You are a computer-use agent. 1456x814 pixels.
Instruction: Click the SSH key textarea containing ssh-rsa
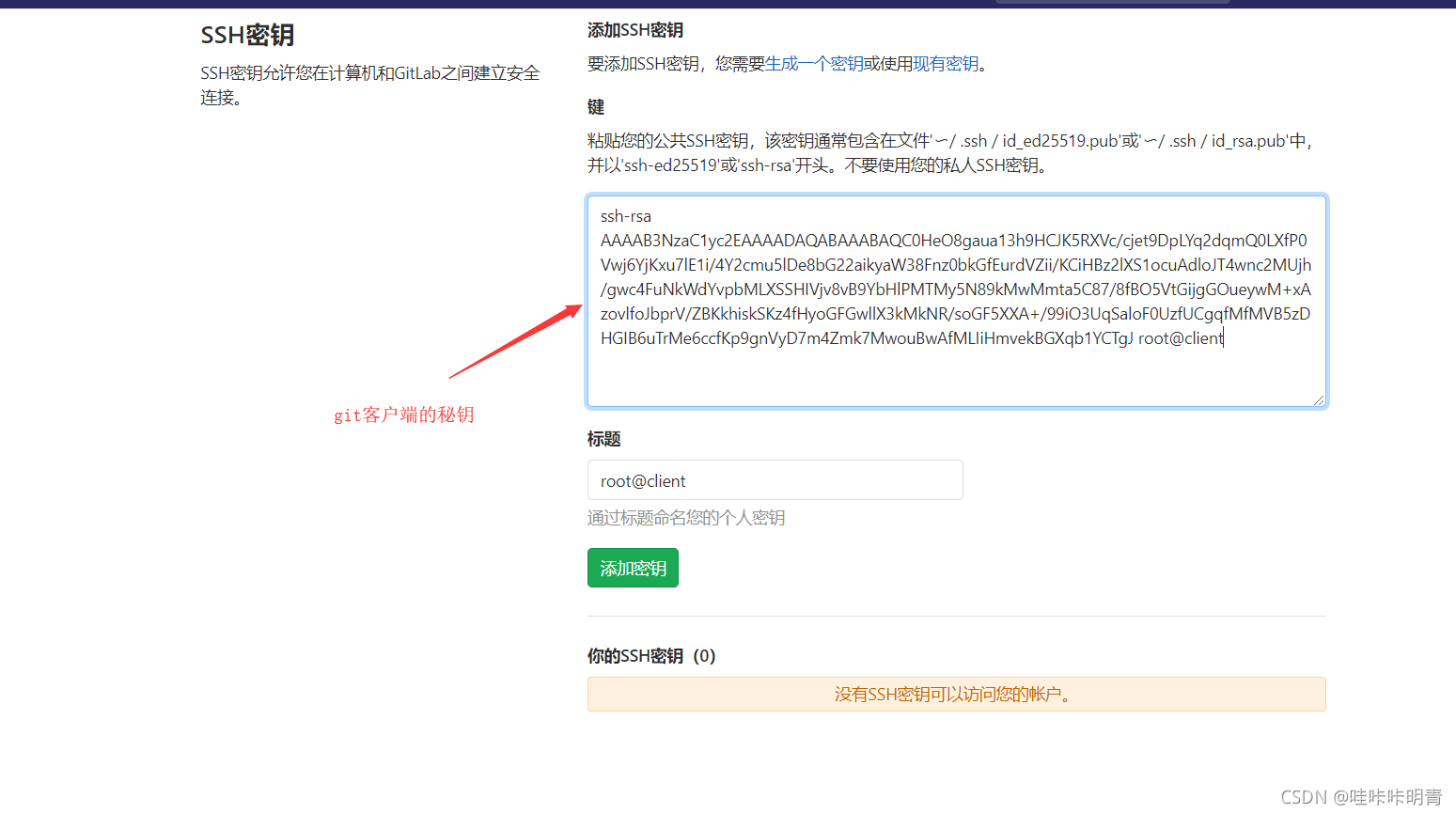coord(956,301)
